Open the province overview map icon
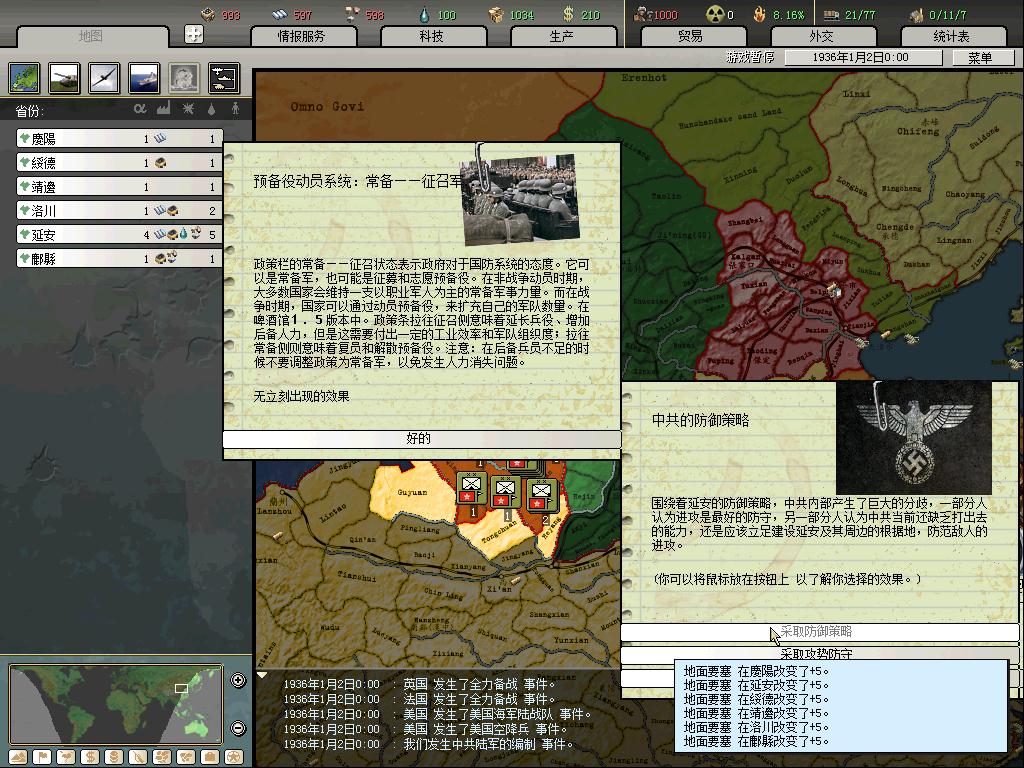The image size is (1024, 768). tap(24, 77)
